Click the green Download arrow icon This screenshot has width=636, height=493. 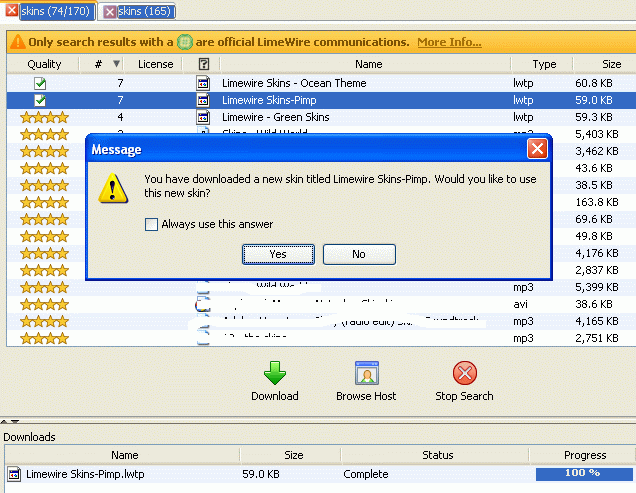(275, 373)
